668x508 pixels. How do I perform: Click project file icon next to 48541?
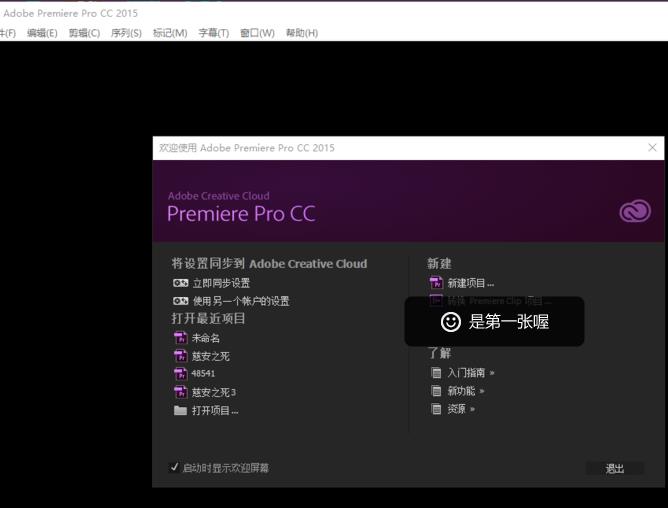pyautogui.click(x=181, y=374)
